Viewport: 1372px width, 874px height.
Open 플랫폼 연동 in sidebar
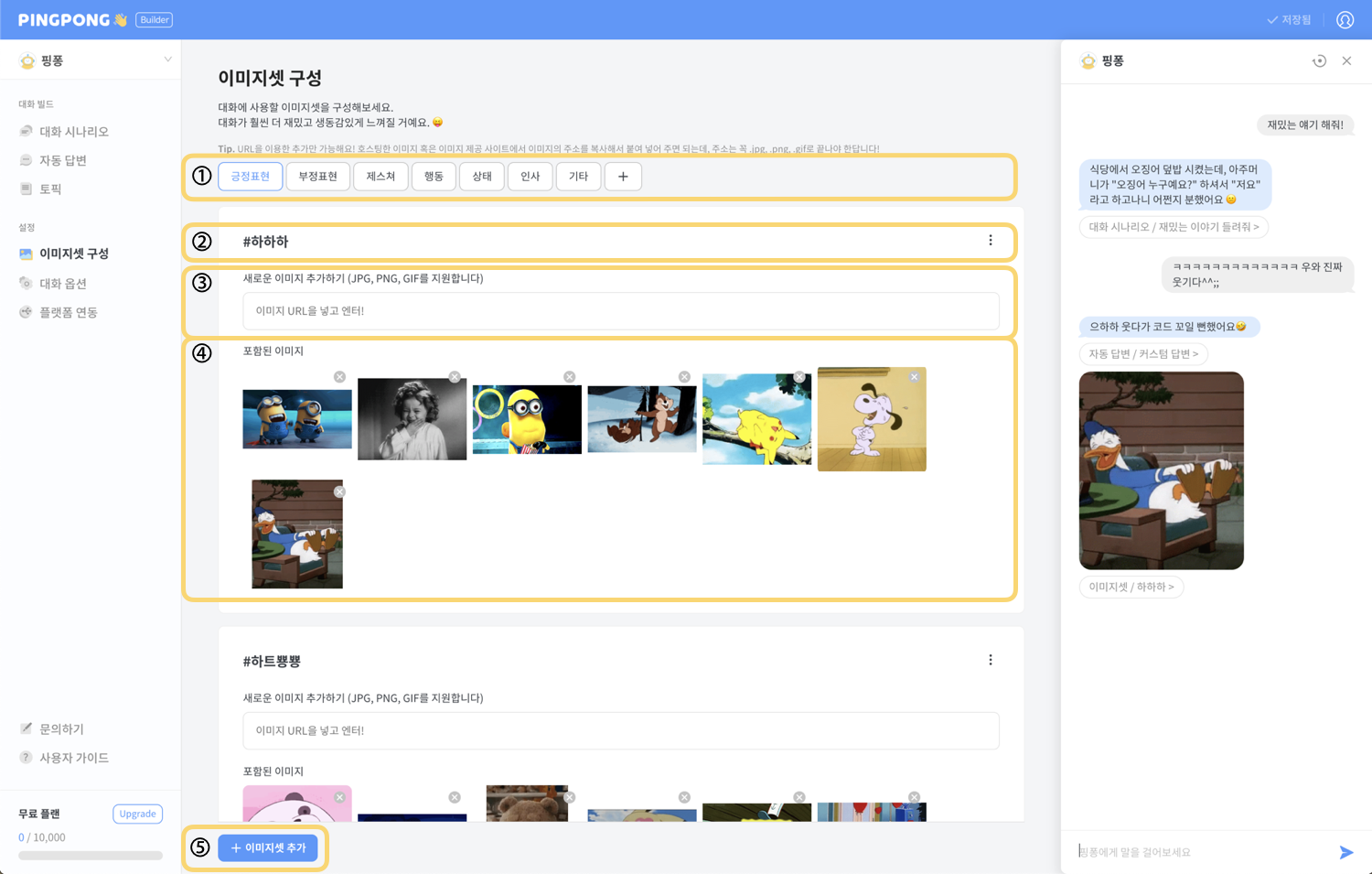click(x=69, y=312)
